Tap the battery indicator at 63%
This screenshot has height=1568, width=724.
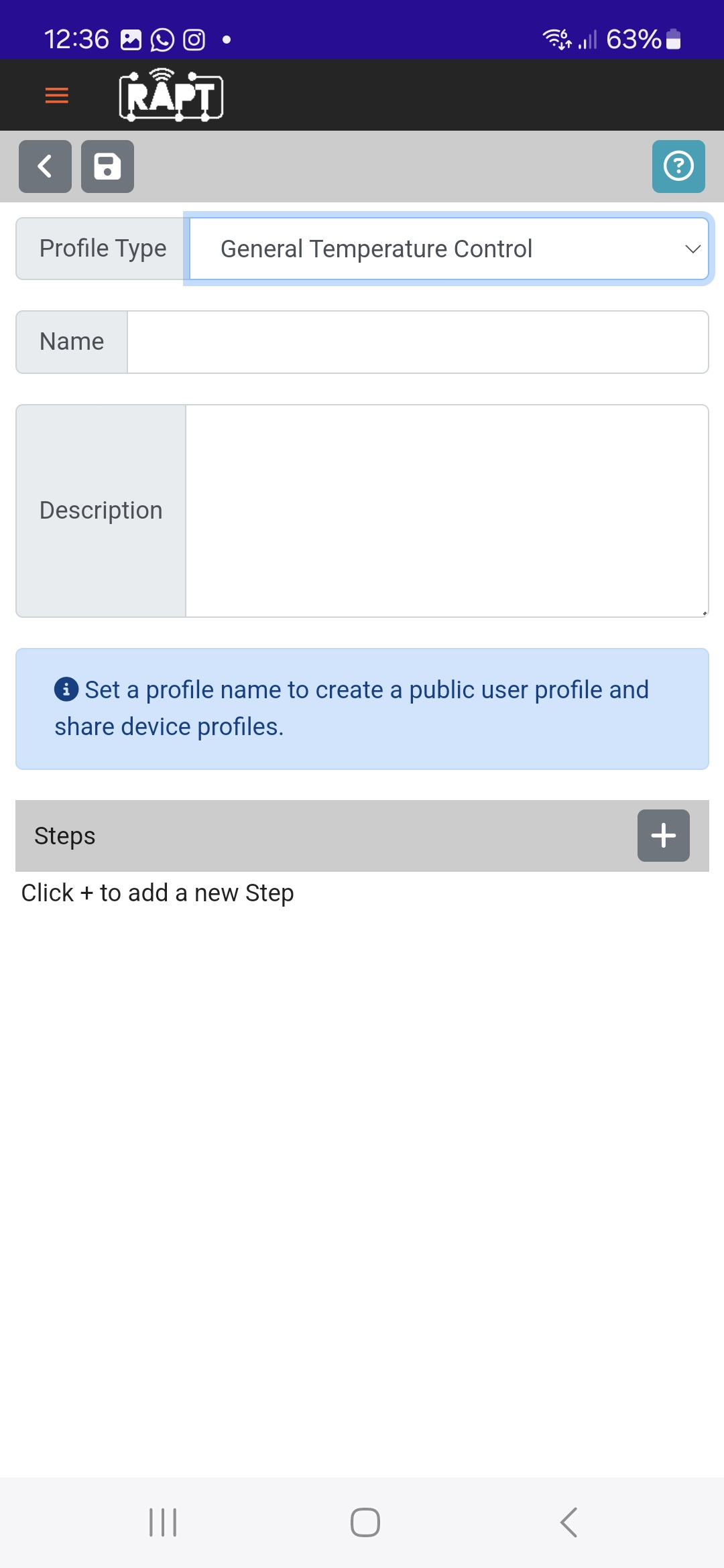674,40
